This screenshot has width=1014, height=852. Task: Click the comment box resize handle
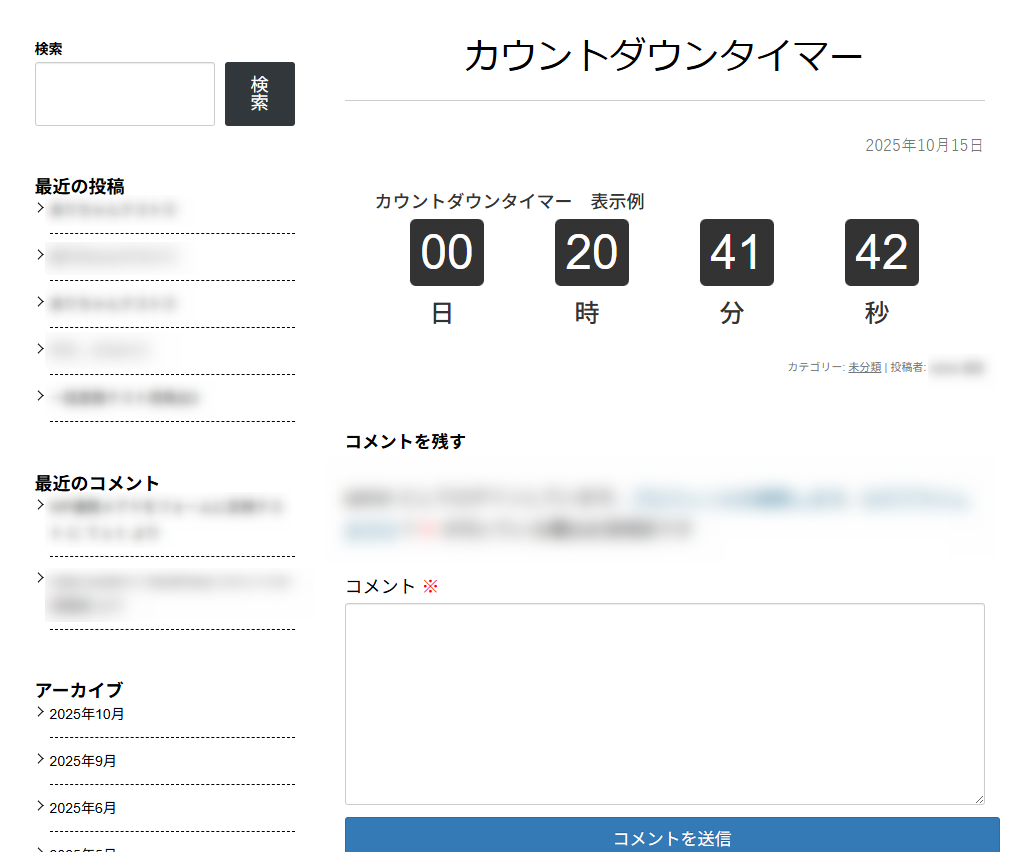point(978,798)
